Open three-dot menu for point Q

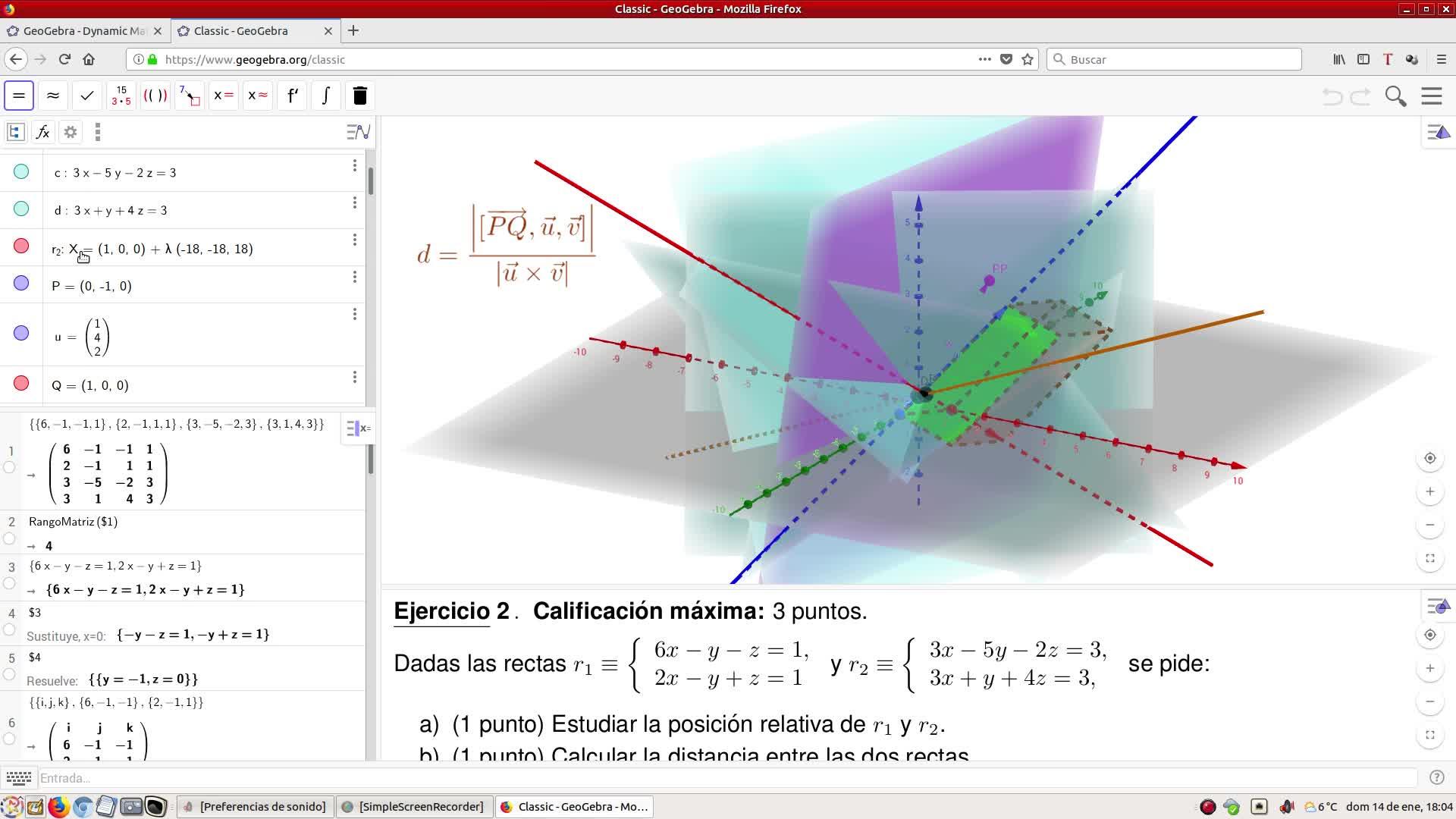[x=354, y=377]
